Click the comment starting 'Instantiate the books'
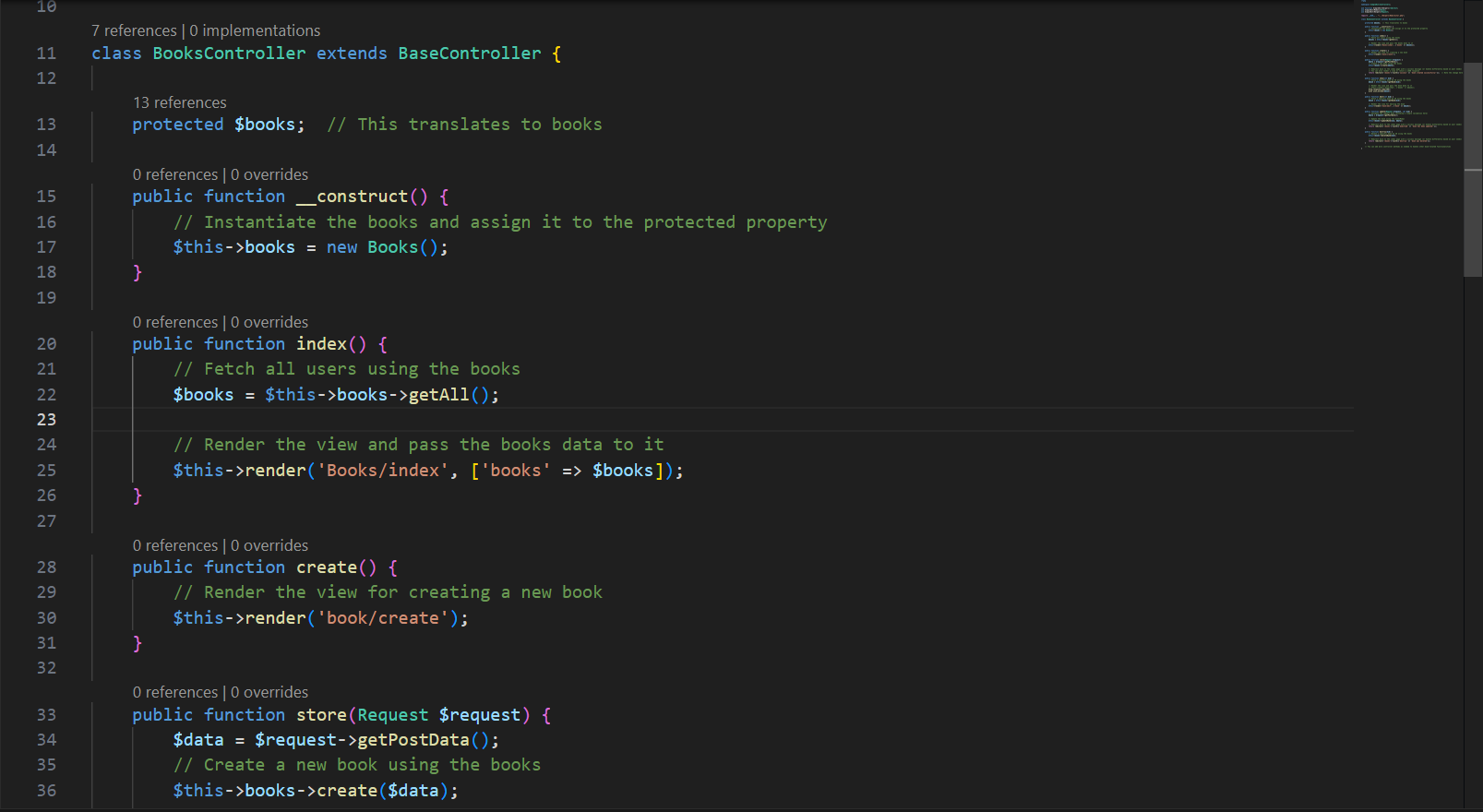Viewport: 1483px width, 812px height. [500, 222]
